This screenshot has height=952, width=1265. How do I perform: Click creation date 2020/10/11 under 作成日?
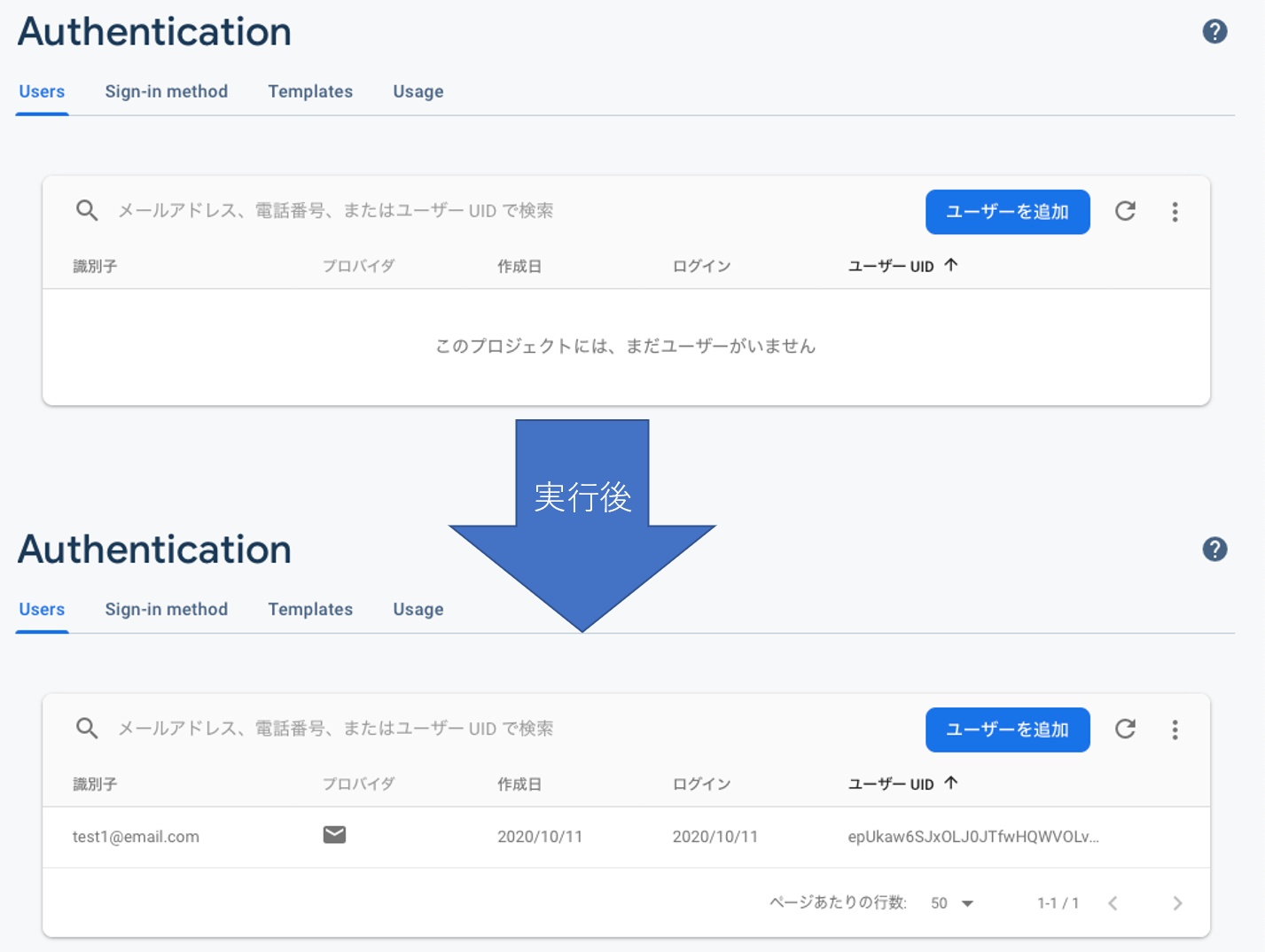coord(540,837)
